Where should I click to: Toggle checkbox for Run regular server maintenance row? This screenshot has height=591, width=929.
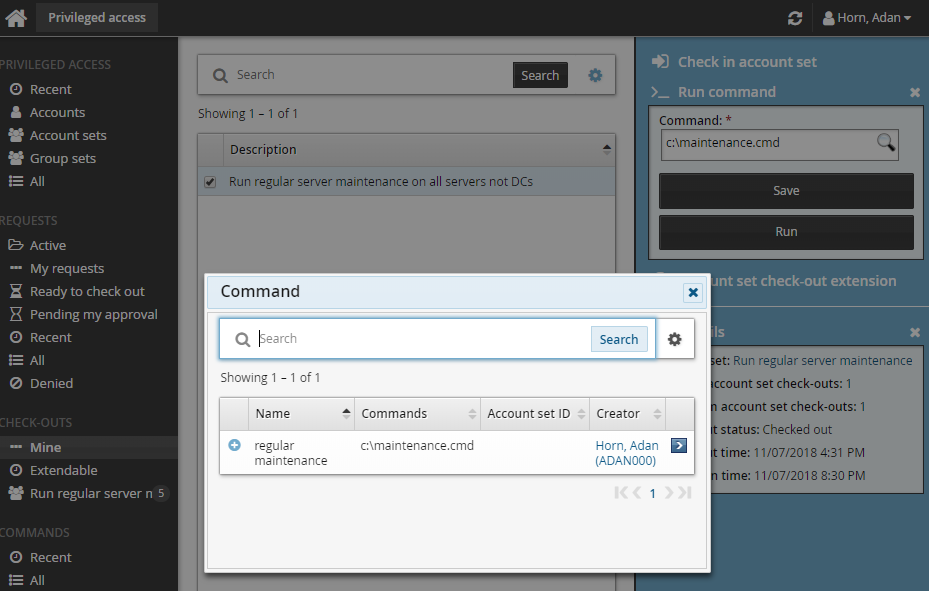[210, 182]
